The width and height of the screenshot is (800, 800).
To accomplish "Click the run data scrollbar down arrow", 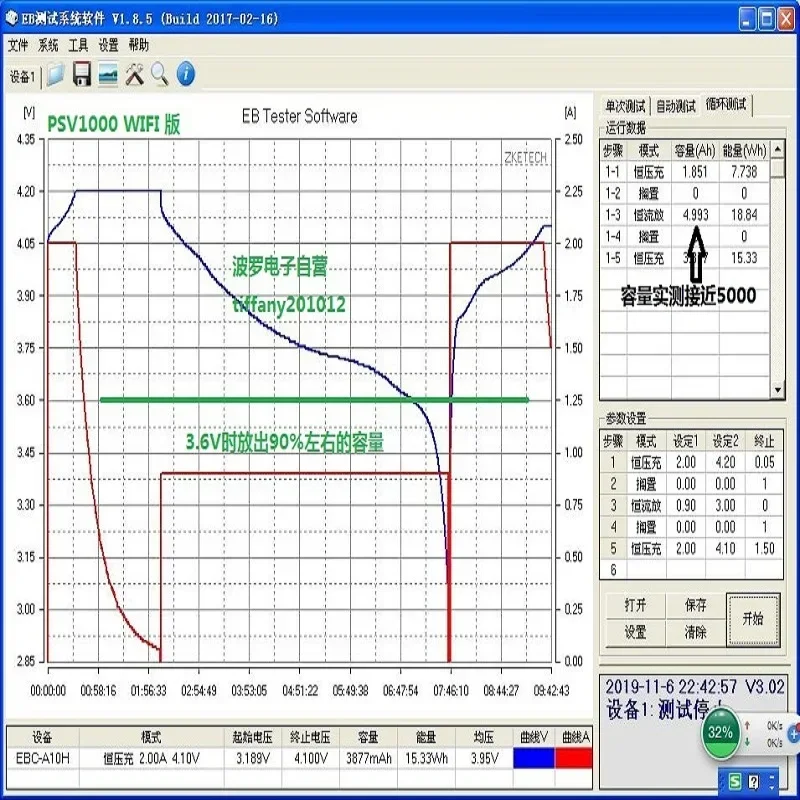I will pyautogui.click(x=778, y=390).
